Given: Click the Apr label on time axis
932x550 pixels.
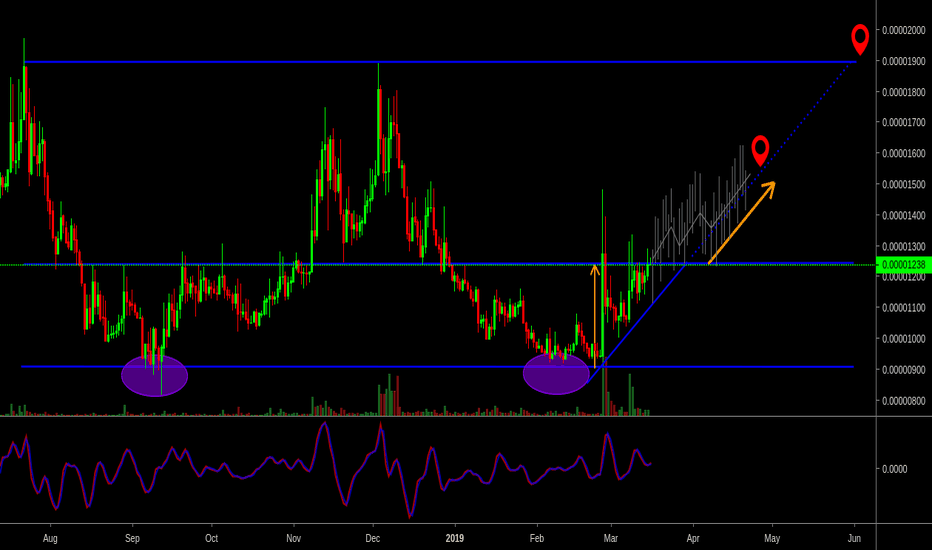Looking at the screenshot, I should pyautogui.click(x=692, y=538).
